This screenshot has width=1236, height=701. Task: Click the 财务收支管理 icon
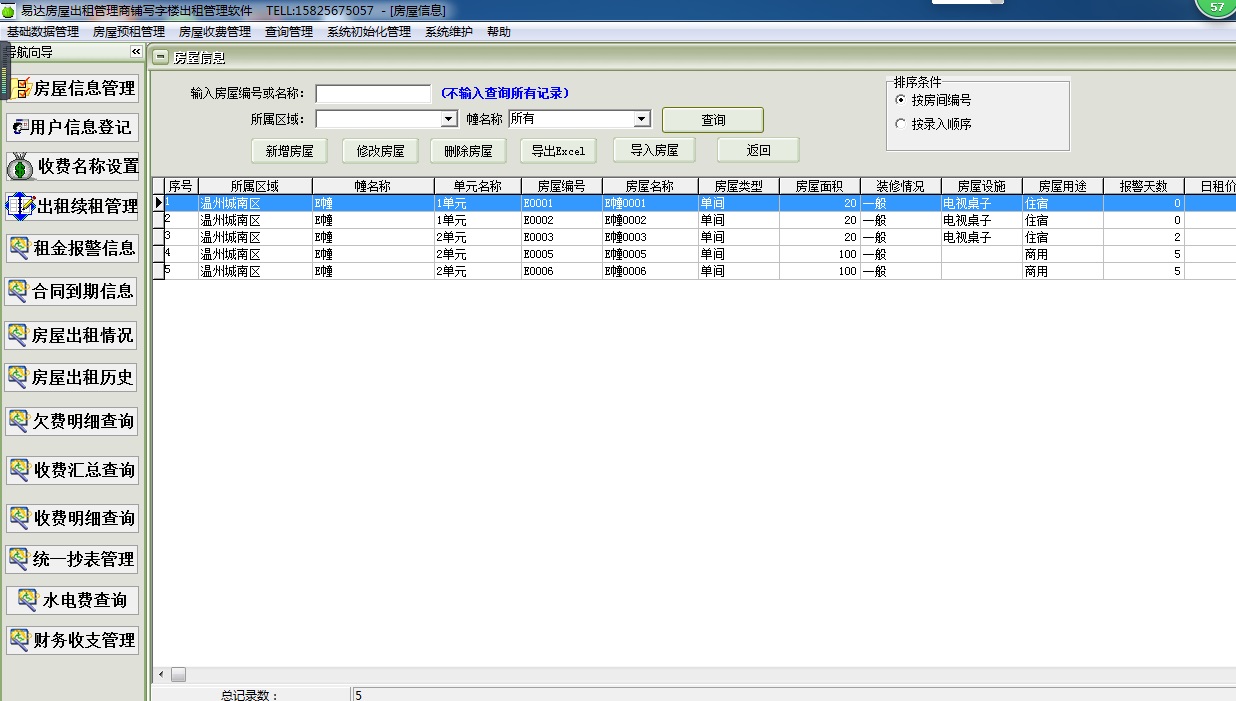[19, 639]
